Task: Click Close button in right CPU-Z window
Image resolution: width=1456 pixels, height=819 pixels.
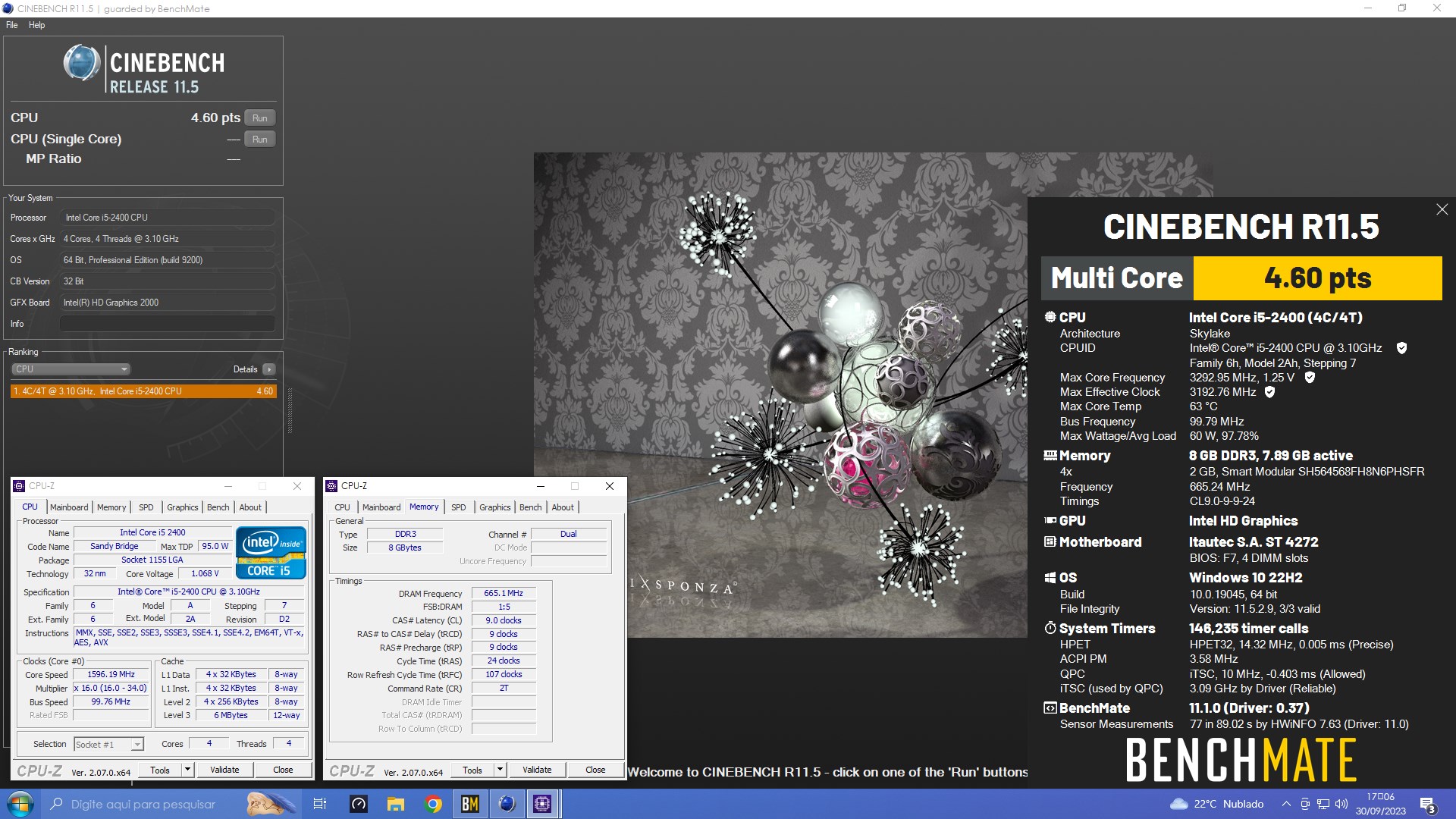Action: coord(595,770)
